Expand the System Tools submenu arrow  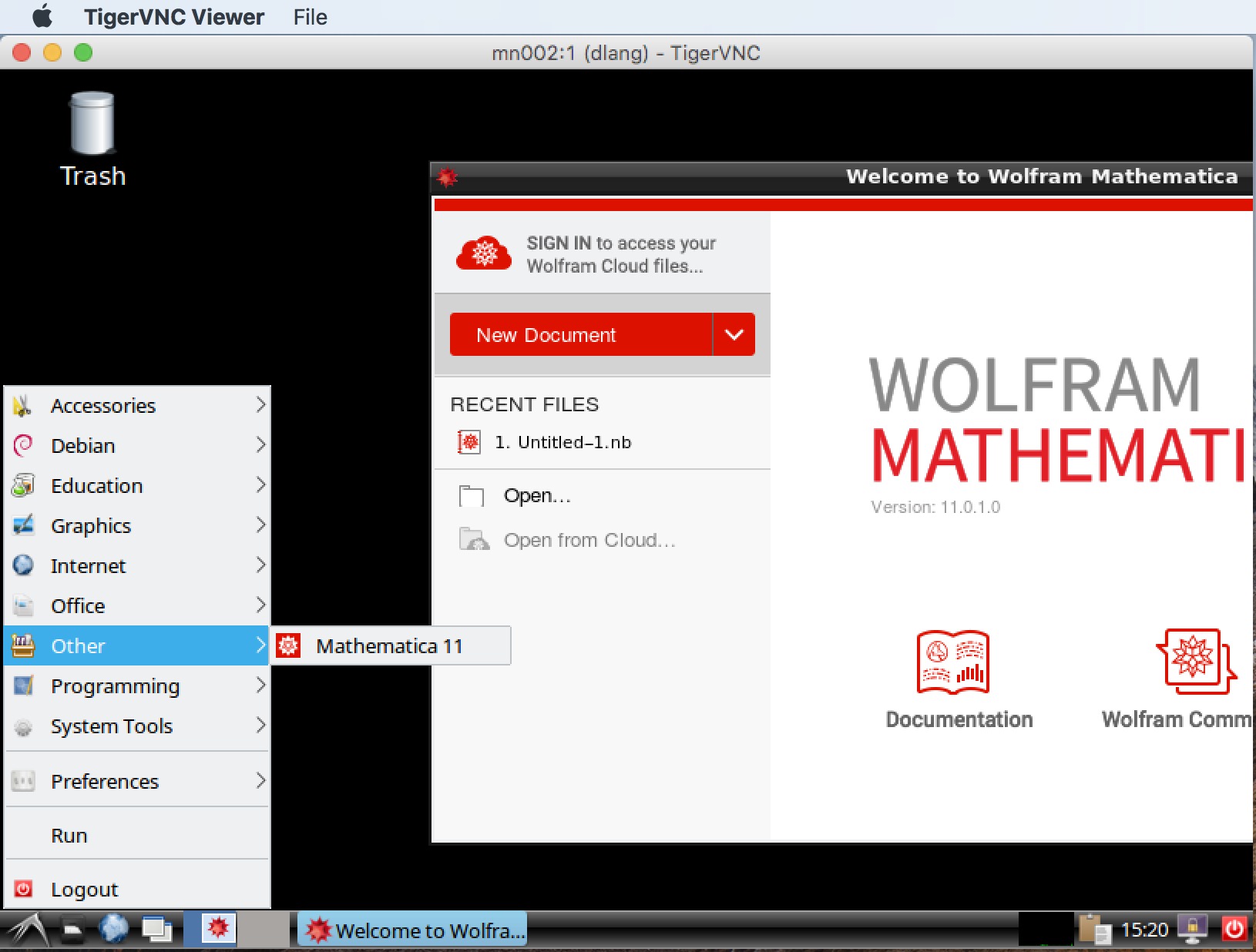point(260,725)
